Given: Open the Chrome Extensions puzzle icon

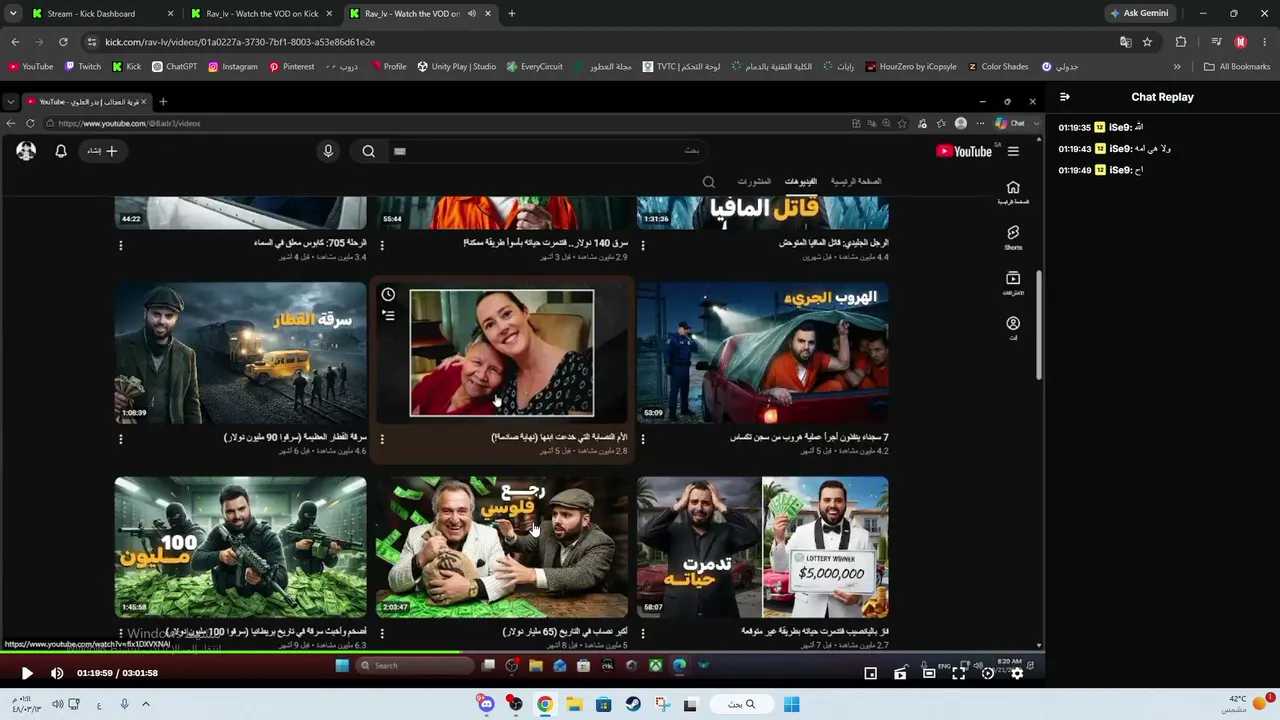Looking at the screenshot, I should 1181,42.
